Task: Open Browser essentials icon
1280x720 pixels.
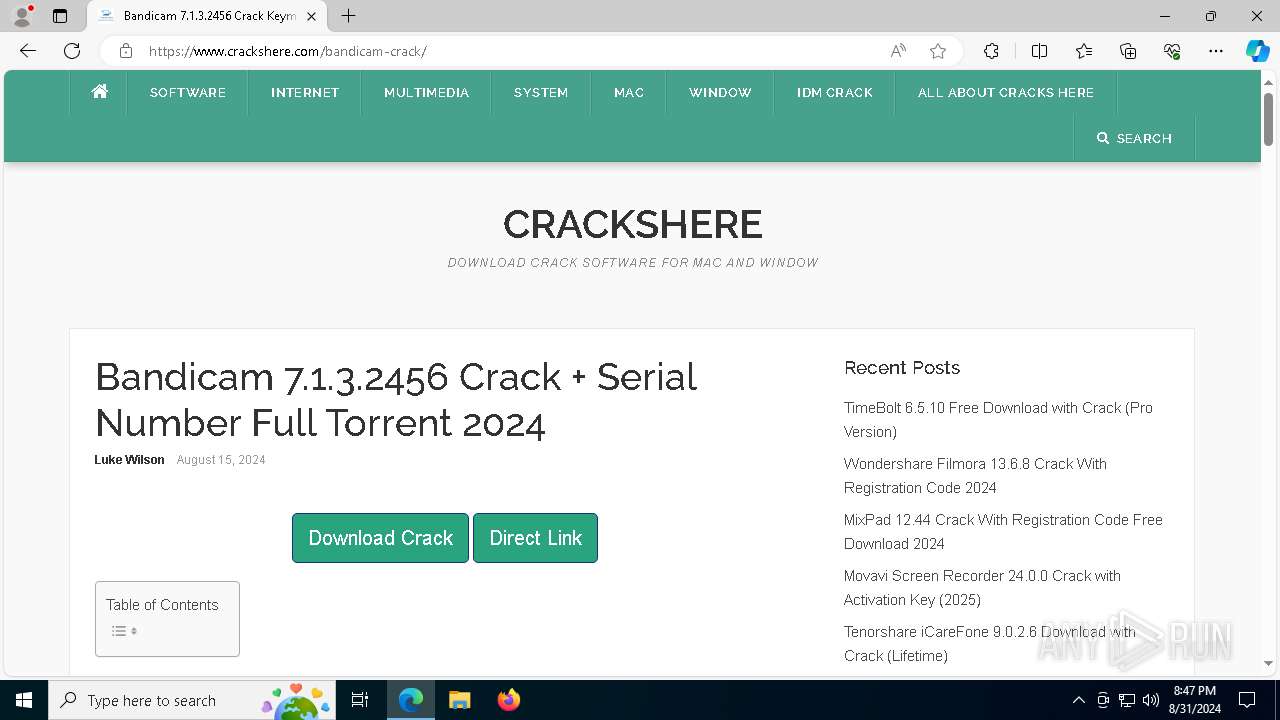Action: click(1172, 51)
